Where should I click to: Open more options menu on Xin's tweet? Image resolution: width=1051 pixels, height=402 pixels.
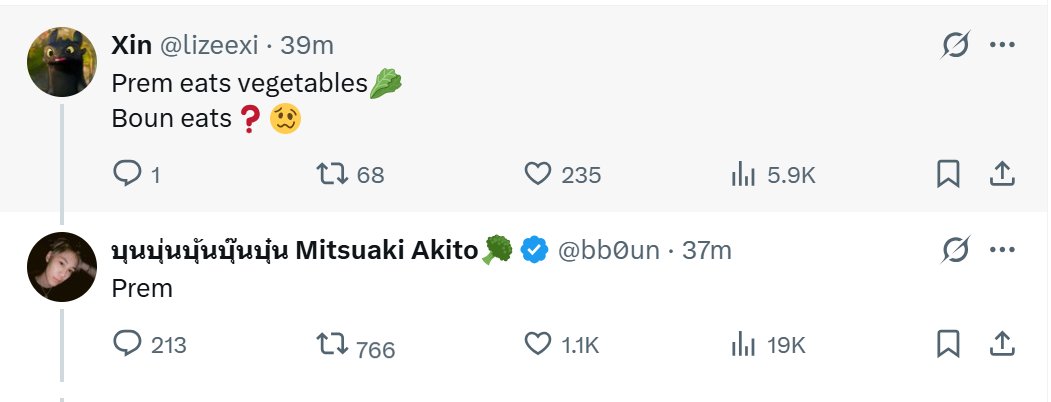1002,46
